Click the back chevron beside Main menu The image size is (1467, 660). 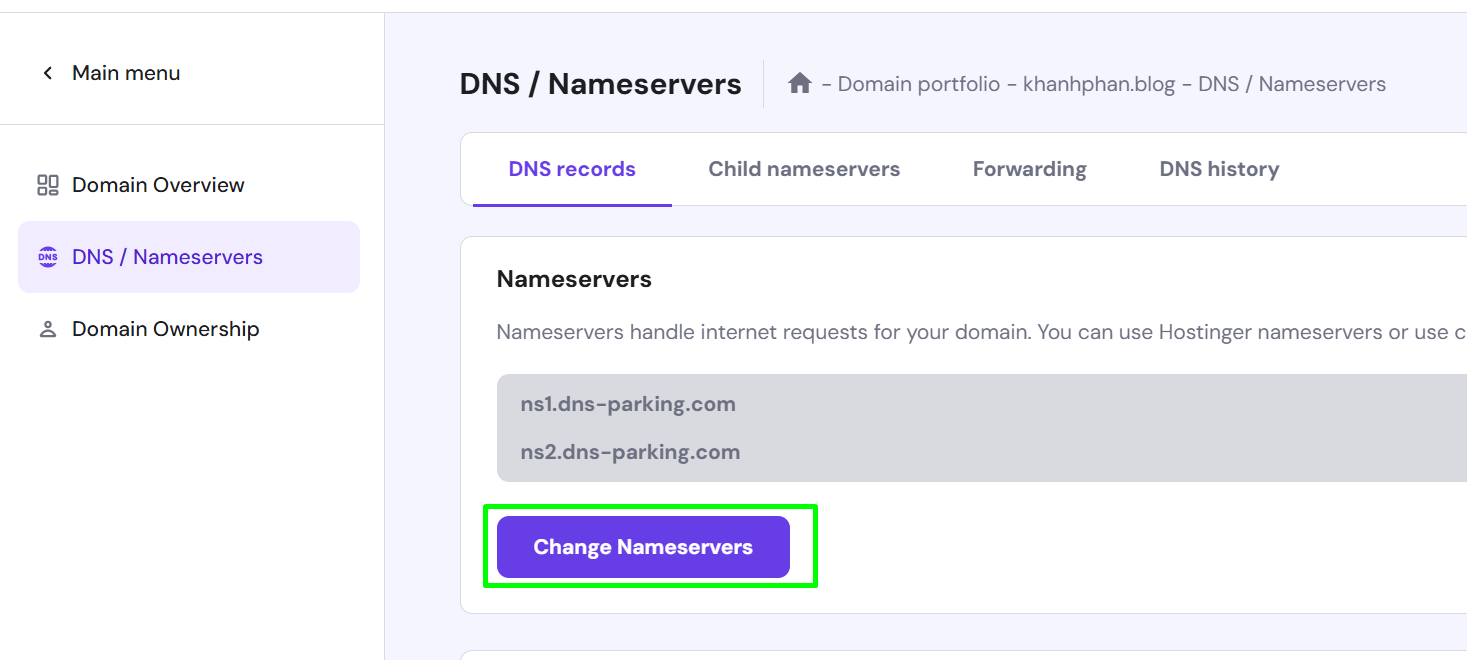[47, 73]
